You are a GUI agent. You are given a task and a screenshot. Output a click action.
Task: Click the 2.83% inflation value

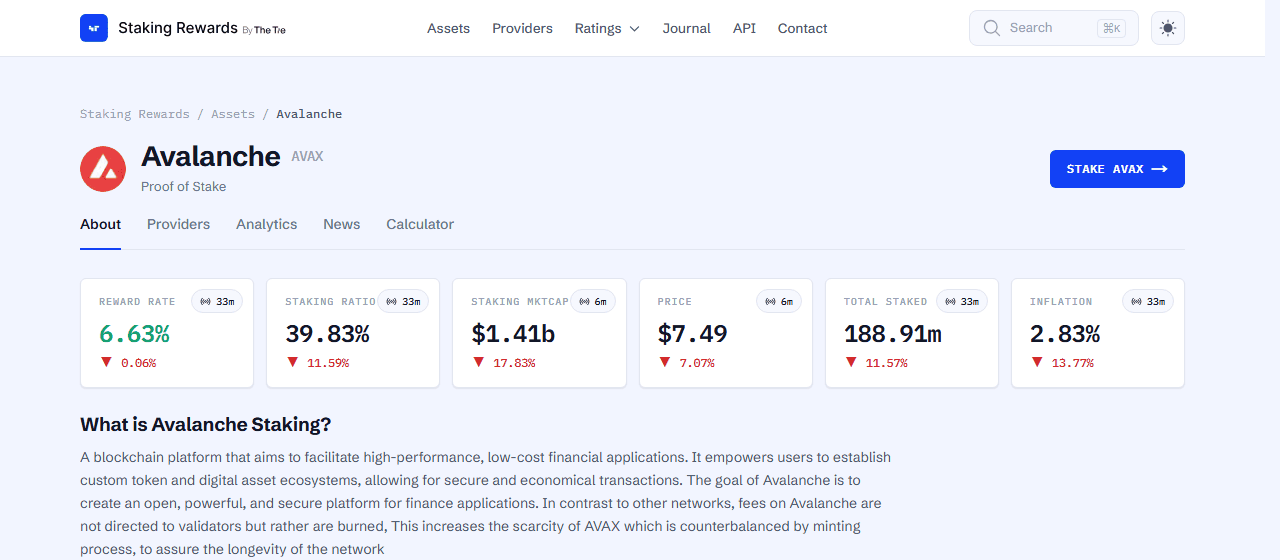[x=1065, y=333]
